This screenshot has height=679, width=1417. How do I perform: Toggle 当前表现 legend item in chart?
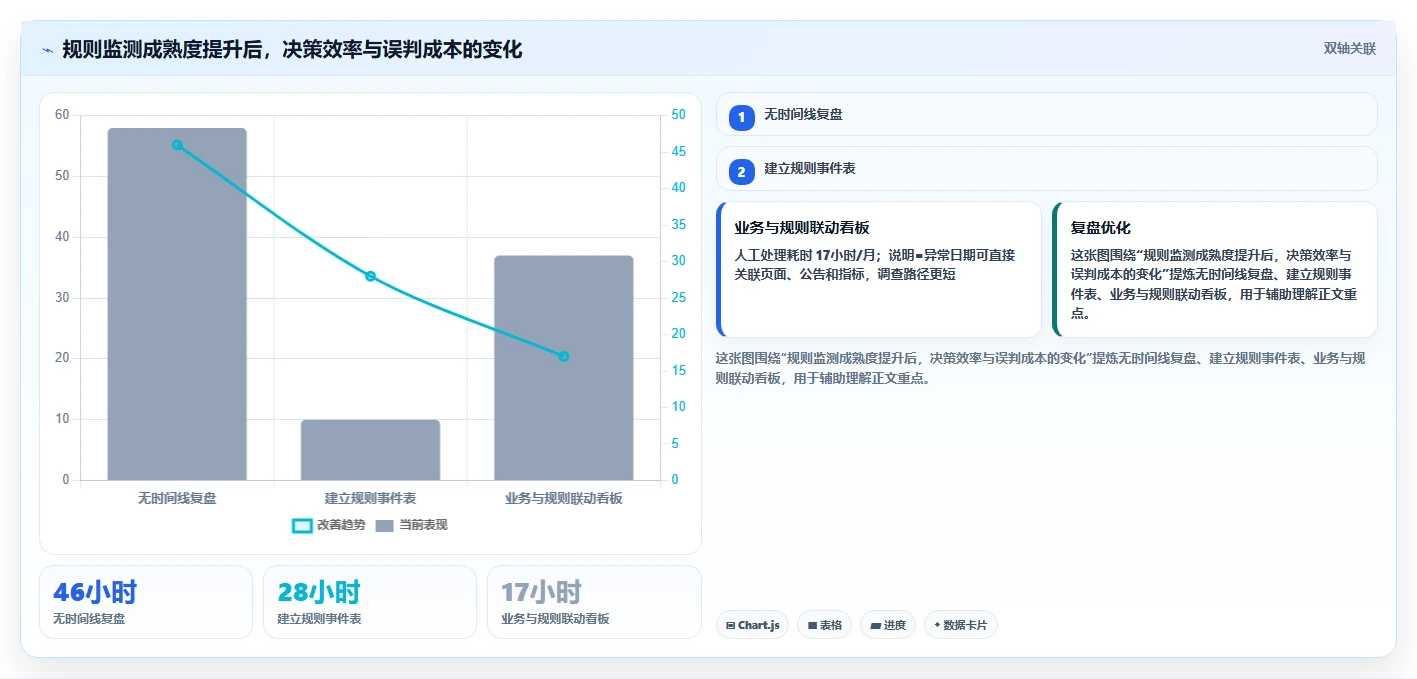pos(411,525)
